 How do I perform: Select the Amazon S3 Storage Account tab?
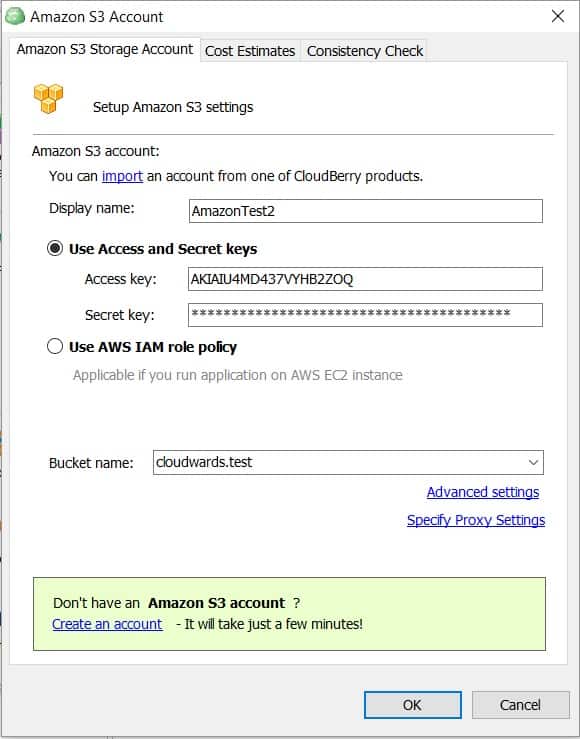pos(105,49)
